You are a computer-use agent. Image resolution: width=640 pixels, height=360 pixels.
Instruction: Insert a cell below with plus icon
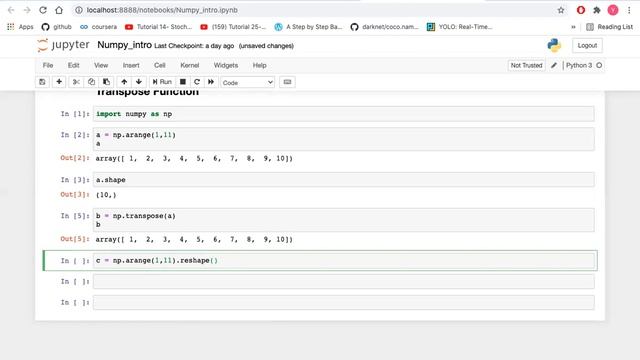click(x=59, y=82)
